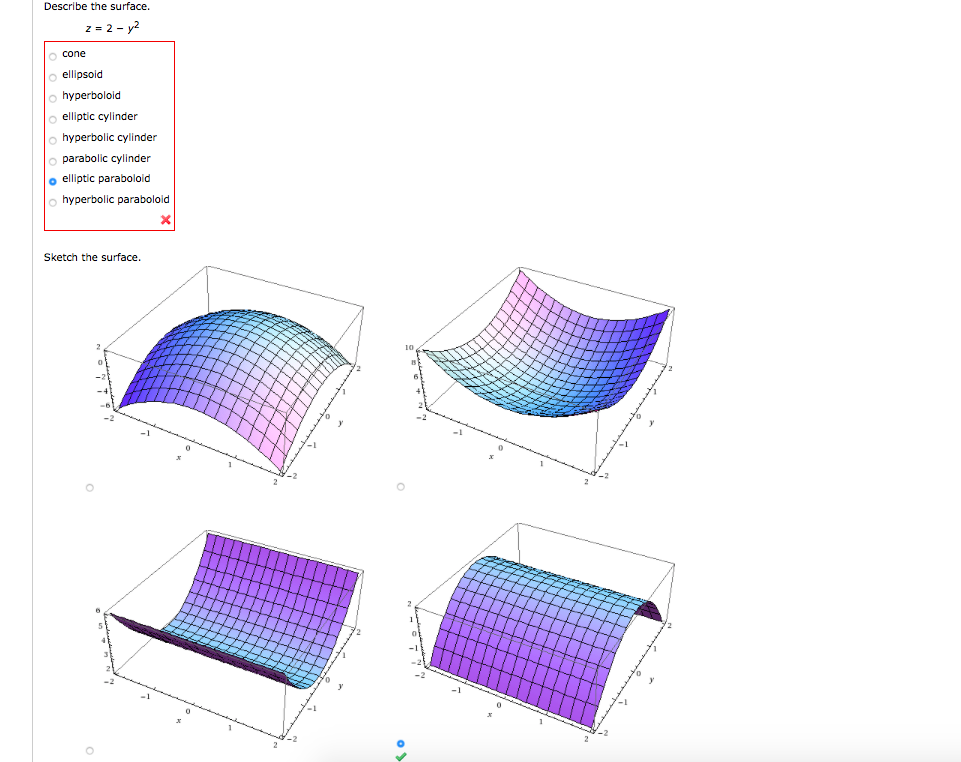Viewport: 961px width, 762px height.
Task: Select the hyperboloid answer option
Action: click(52, 97)
